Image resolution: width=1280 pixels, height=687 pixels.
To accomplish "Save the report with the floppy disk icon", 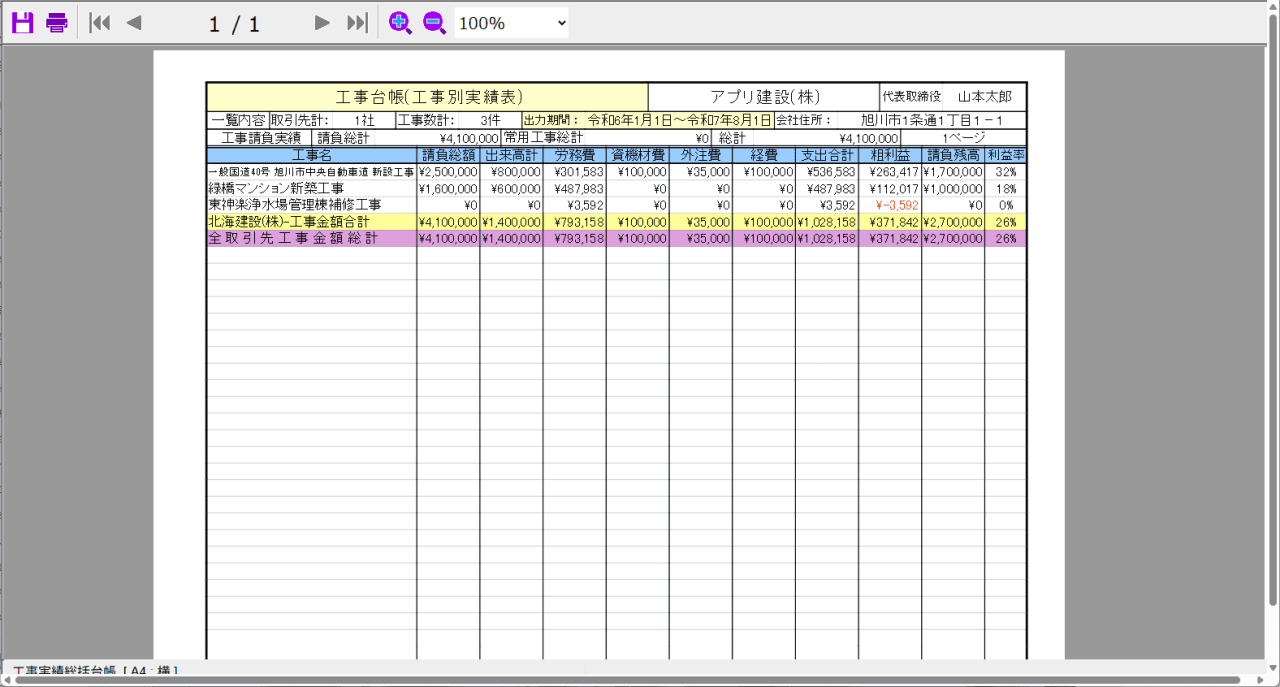I will click(22, 23).
